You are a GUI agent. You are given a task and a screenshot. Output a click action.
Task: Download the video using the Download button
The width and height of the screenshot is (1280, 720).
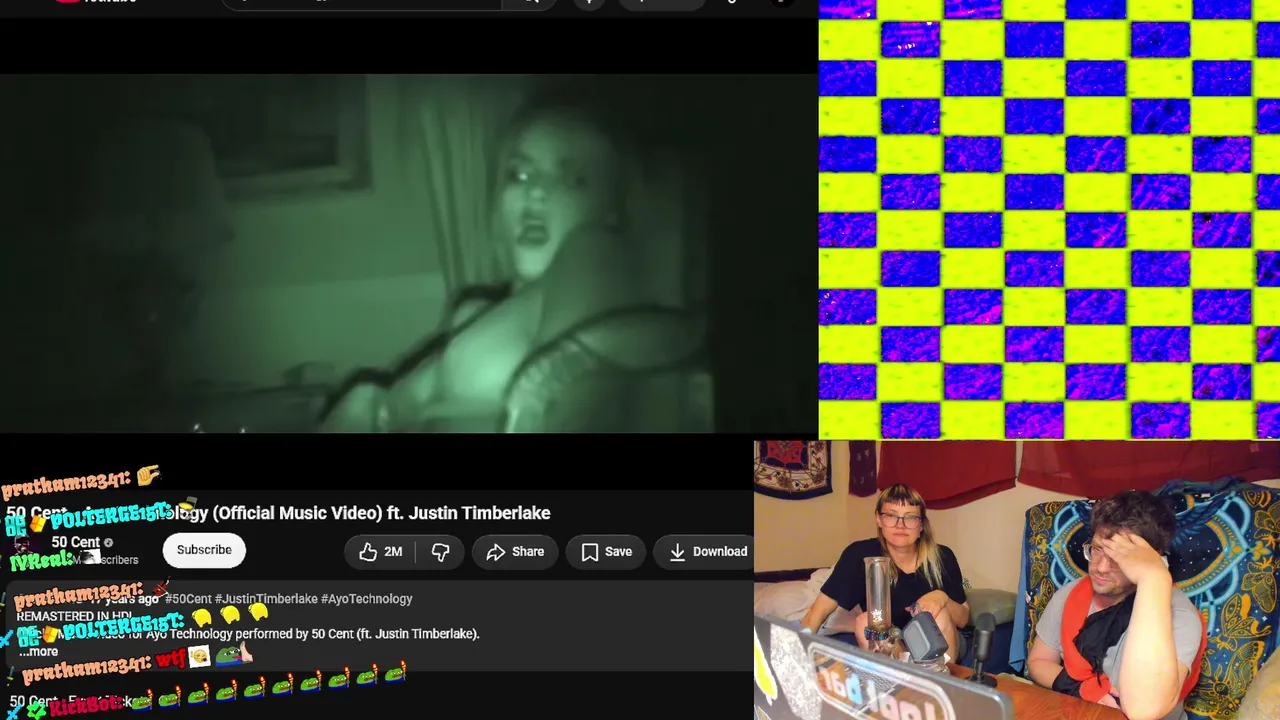(707, 552)
